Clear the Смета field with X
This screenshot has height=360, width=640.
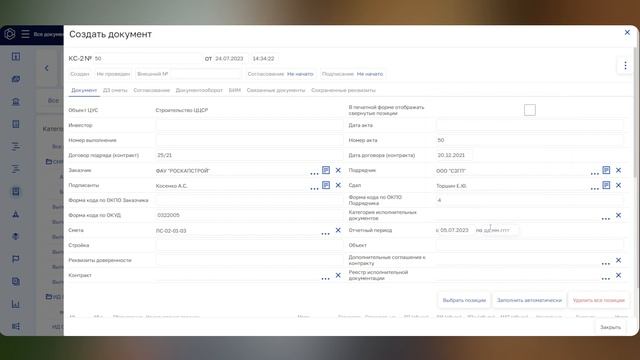click(338, 230)
